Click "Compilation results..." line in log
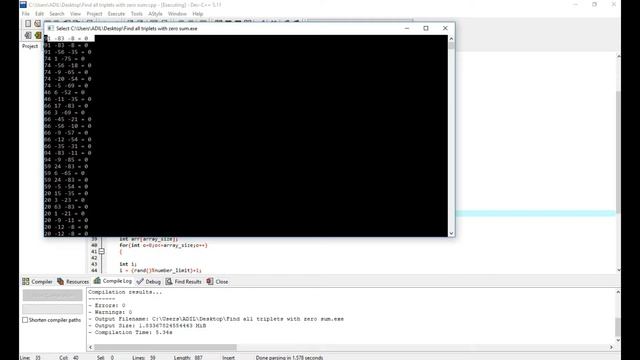This screenshot has width=640, height=360. pos(125,292)
